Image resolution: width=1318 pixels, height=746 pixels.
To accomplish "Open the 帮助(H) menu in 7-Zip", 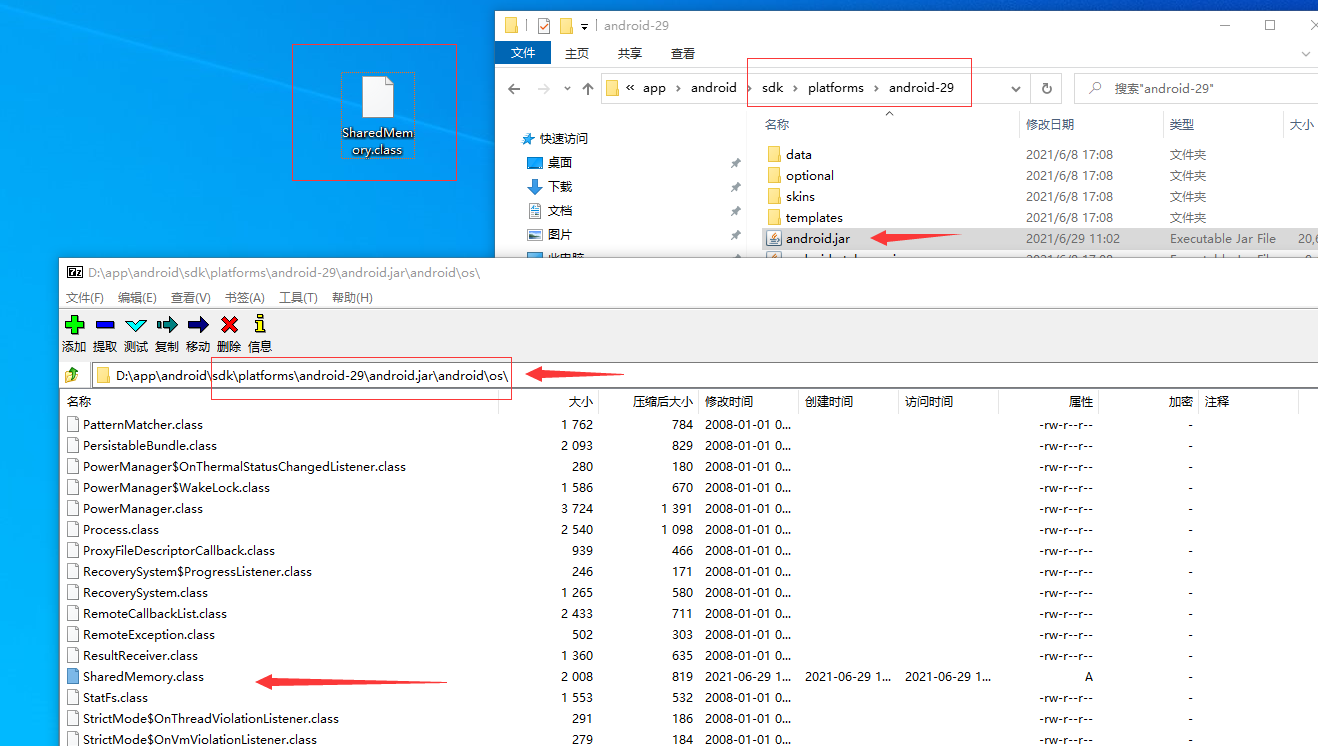I will point(352,298).
